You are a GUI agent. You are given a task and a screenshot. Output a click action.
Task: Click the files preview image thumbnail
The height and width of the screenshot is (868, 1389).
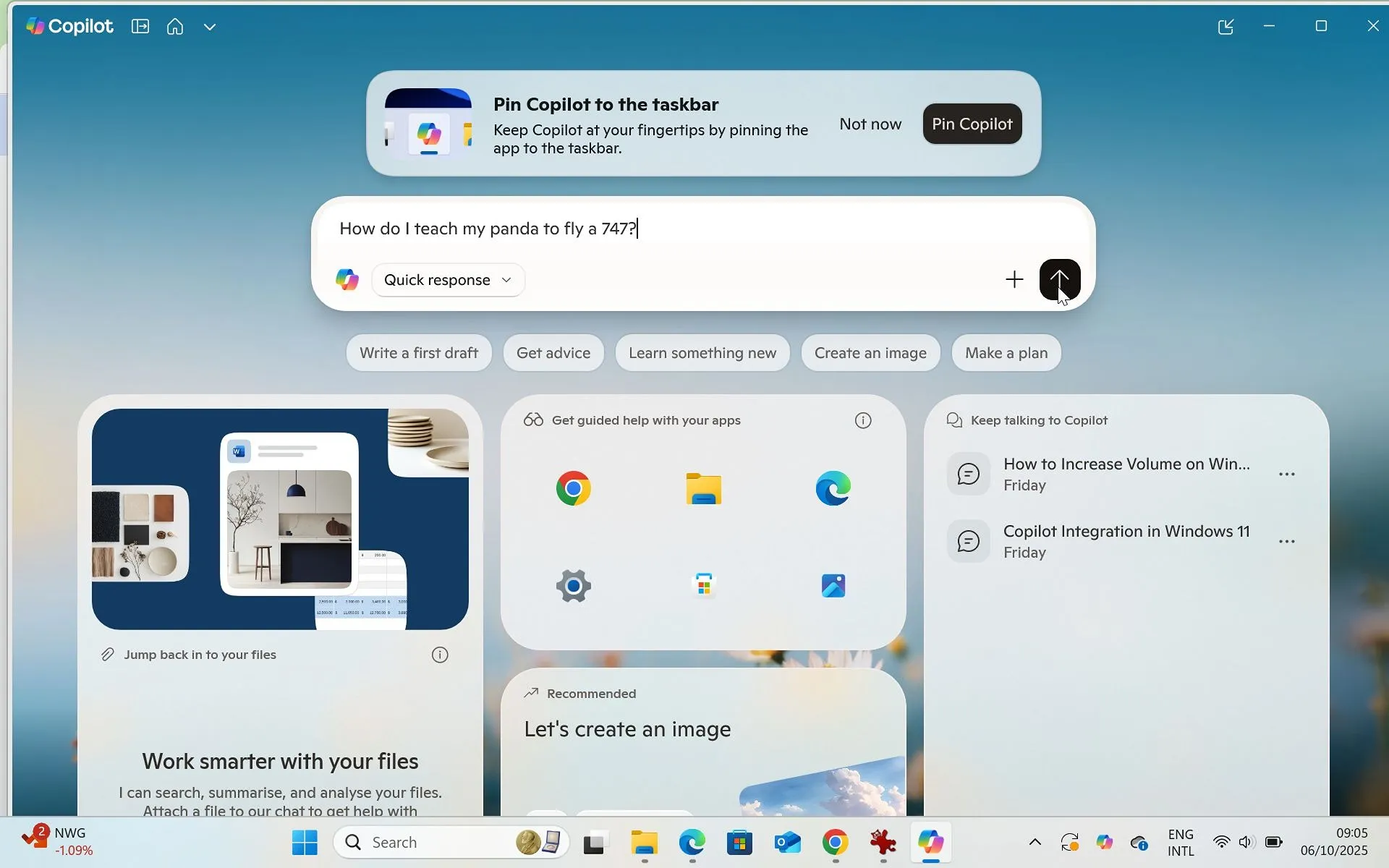point(280,519)
